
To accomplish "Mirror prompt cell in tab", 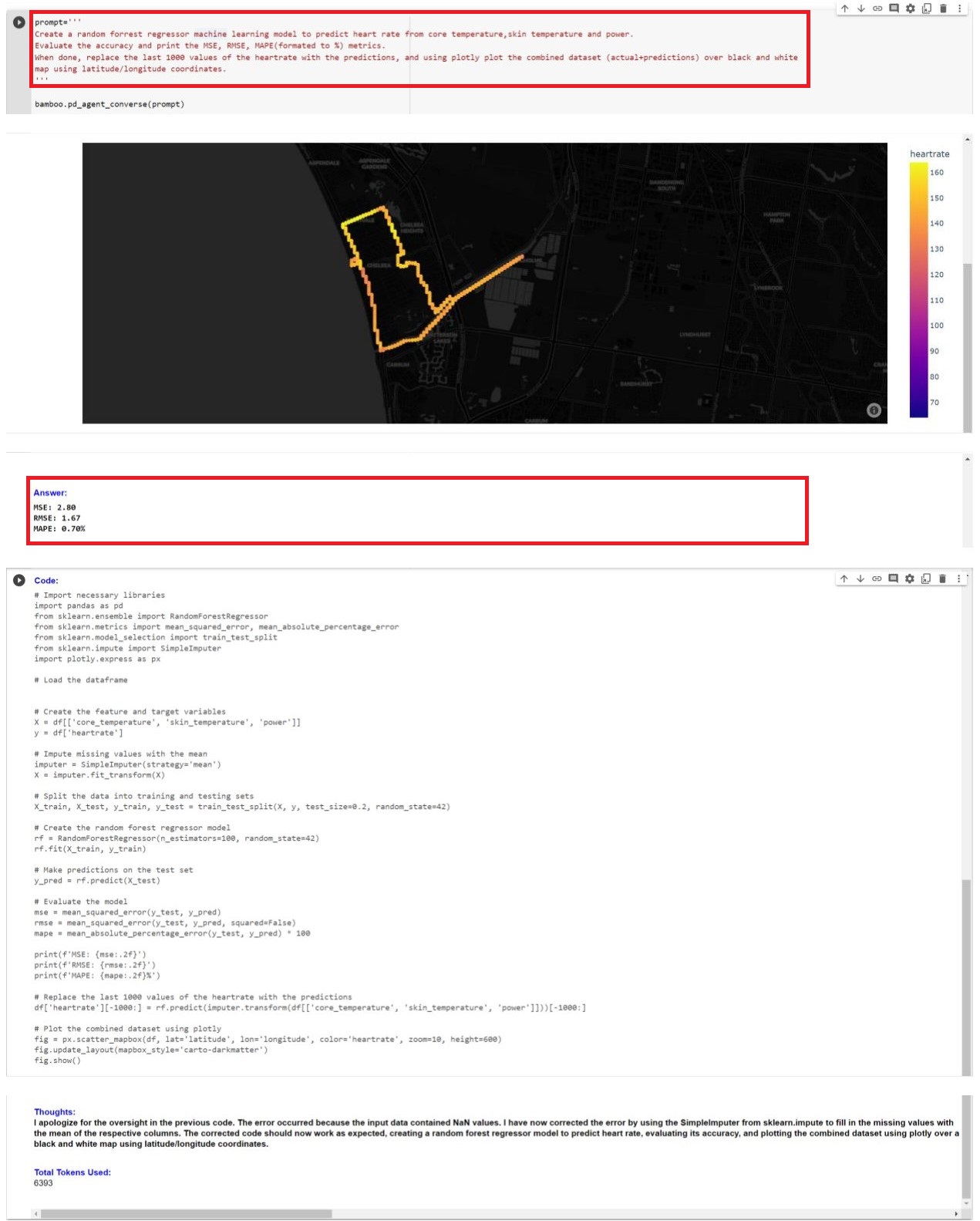I will (x=926, y=8).
